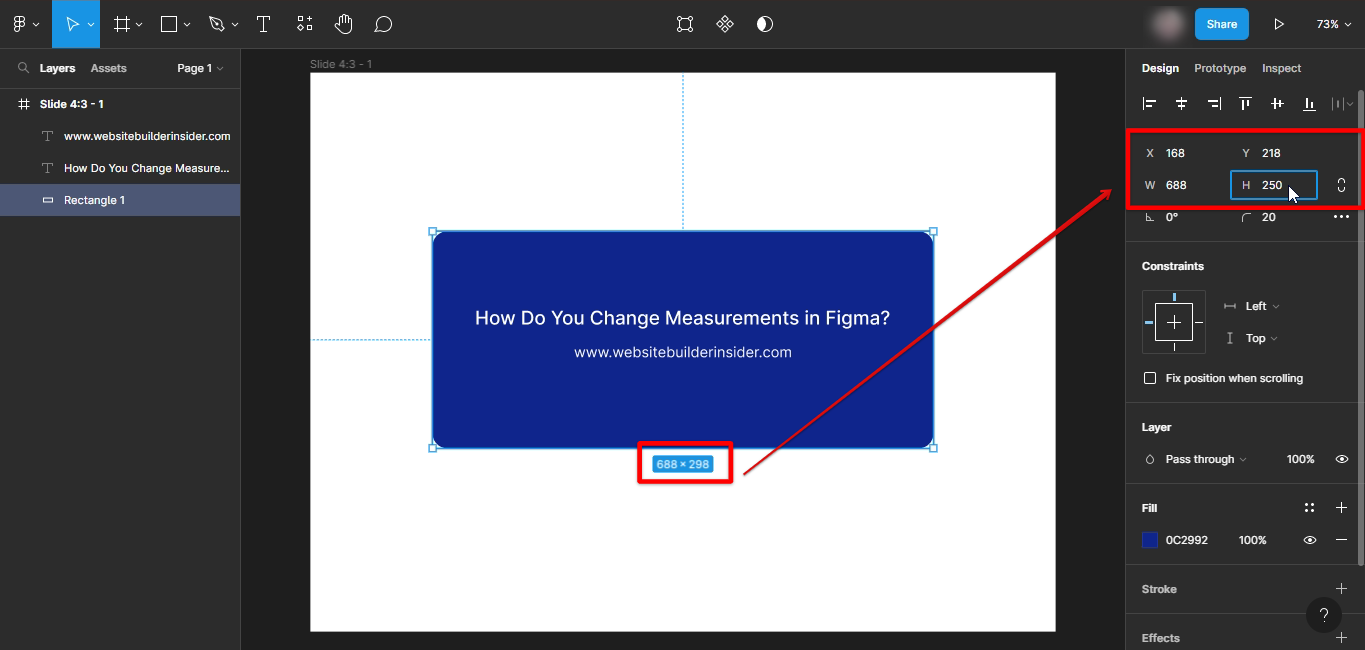This screenshot has width=1365, height=650.
Task: Click the Create component icon
Action: (725, 24)
